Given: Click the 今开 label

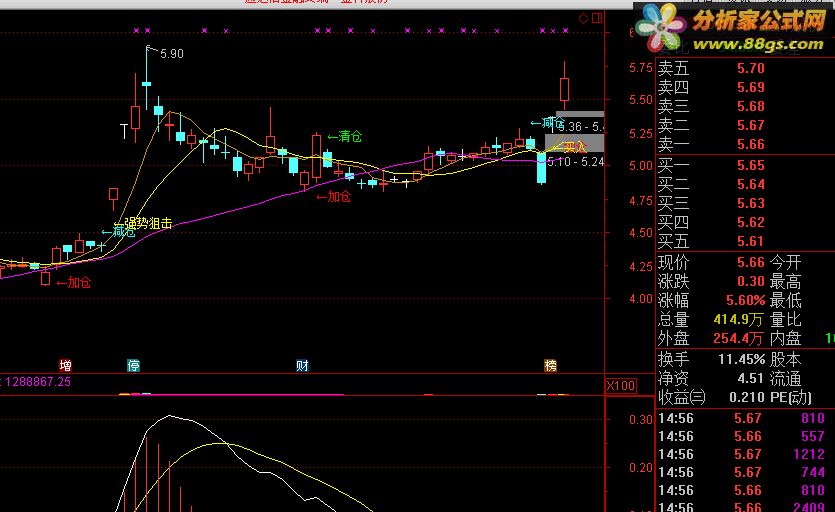Looking at the screenshot, I should pos(785,262).
